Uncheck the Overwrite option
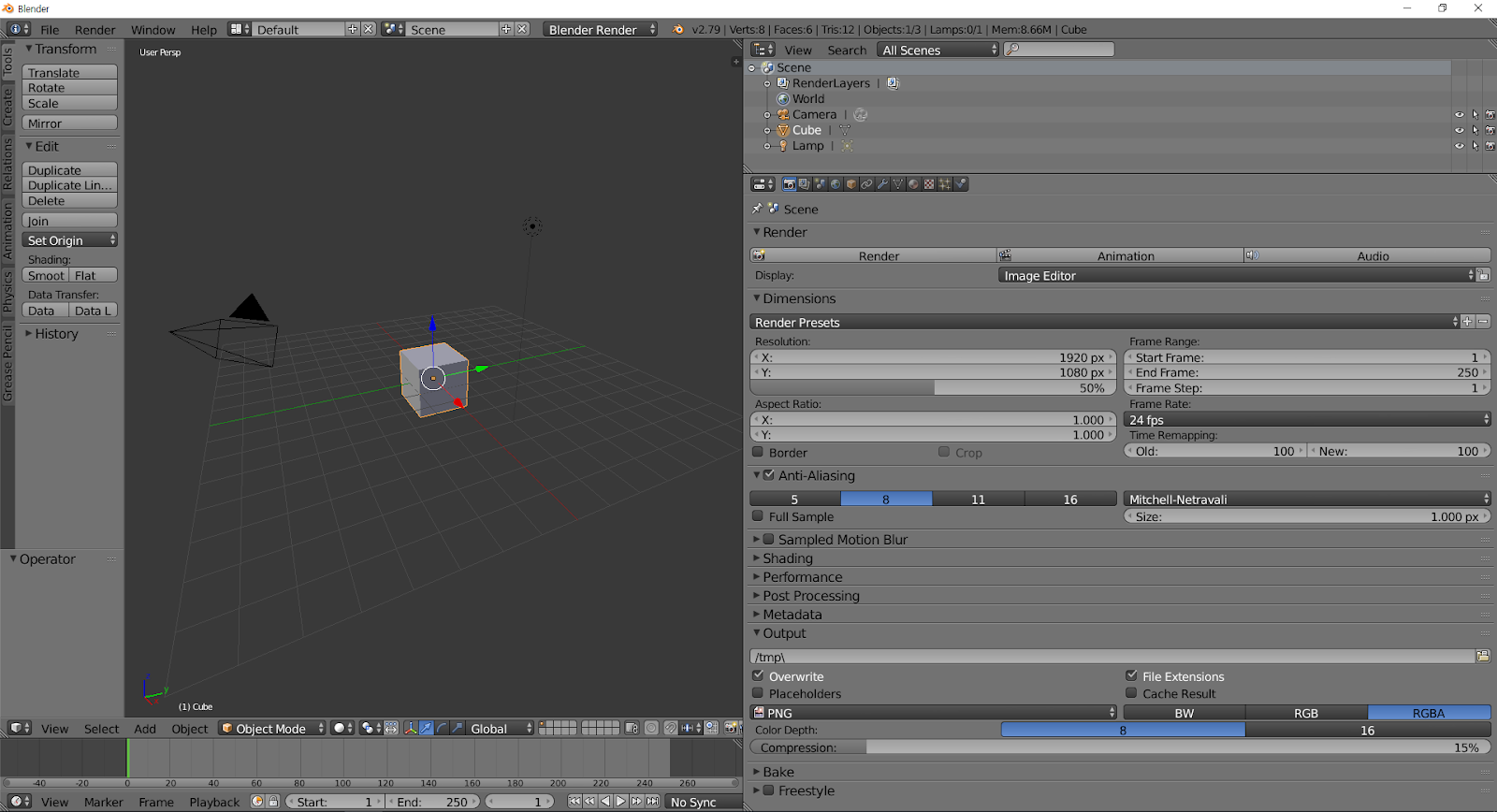 (758, 675)
